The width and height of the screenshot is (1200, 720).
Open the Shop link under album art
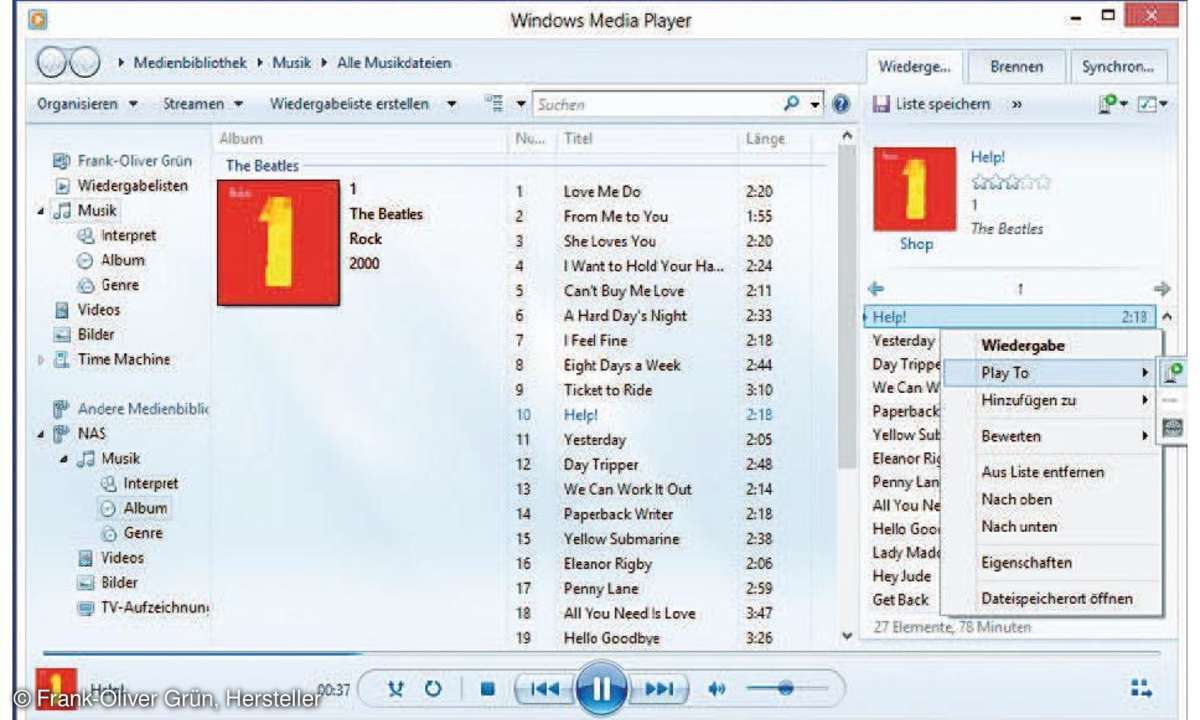point(916,244)
